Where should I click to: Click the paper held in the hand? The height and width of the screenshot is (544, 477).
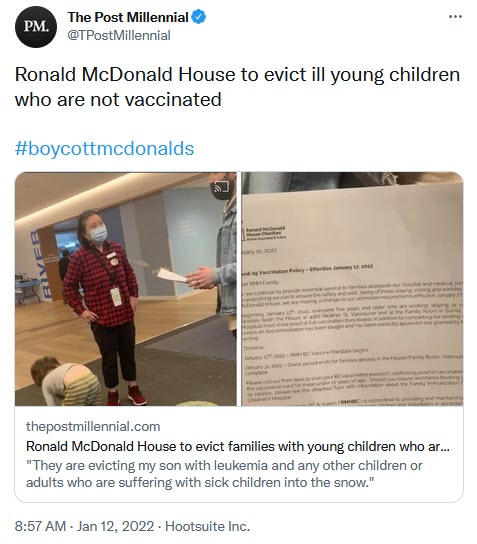click(173, 275)
